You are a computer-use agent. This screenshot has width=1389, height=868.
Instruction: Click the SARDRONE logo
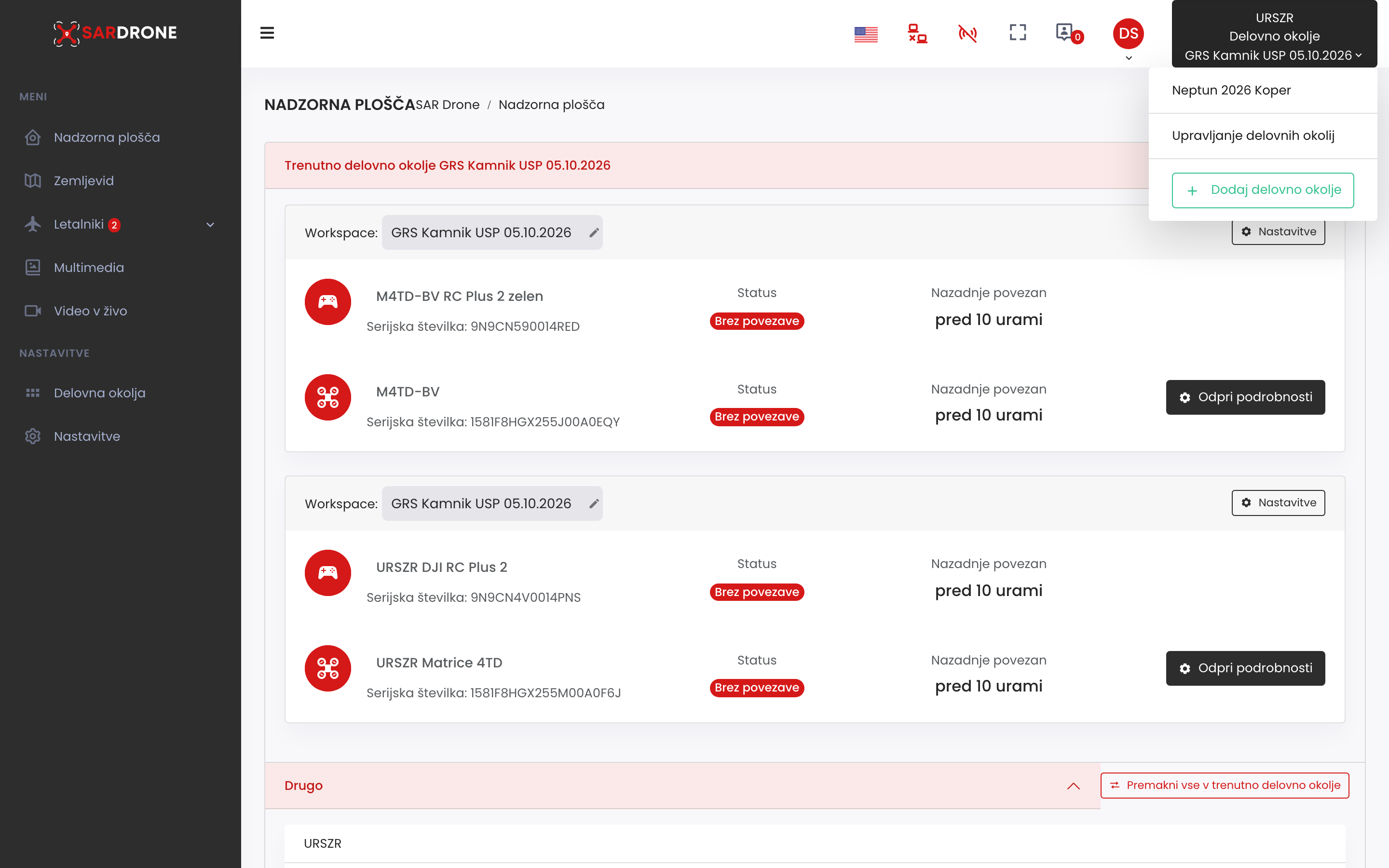coord(115,33)
